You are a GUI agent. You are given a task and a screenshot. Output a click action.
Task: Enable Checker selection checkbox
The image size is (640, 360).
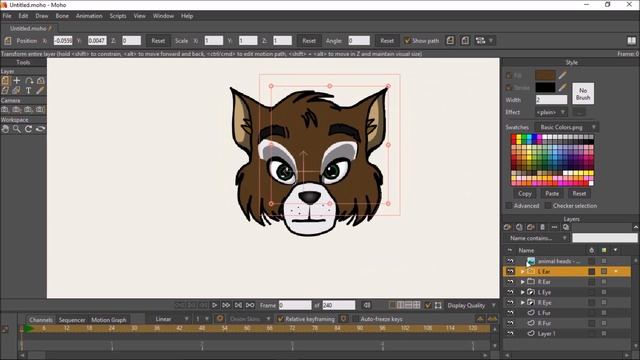pyautogui.click(x=548, y=206)
